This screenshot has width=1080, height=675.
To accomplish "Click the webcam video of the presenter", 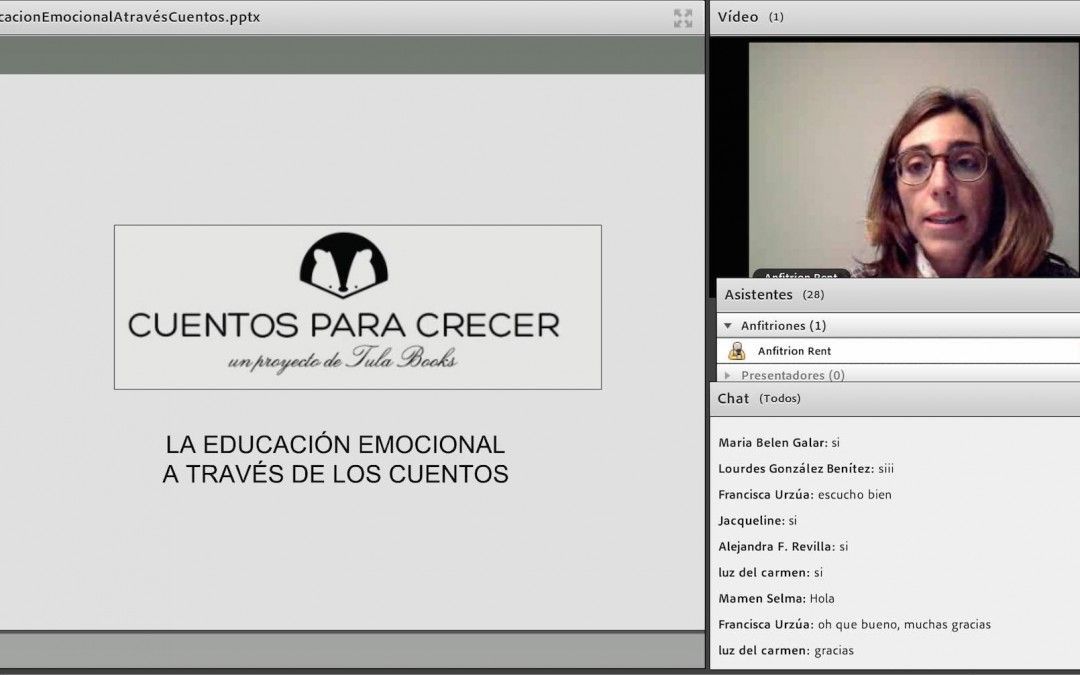I will (x=913, y=159).
